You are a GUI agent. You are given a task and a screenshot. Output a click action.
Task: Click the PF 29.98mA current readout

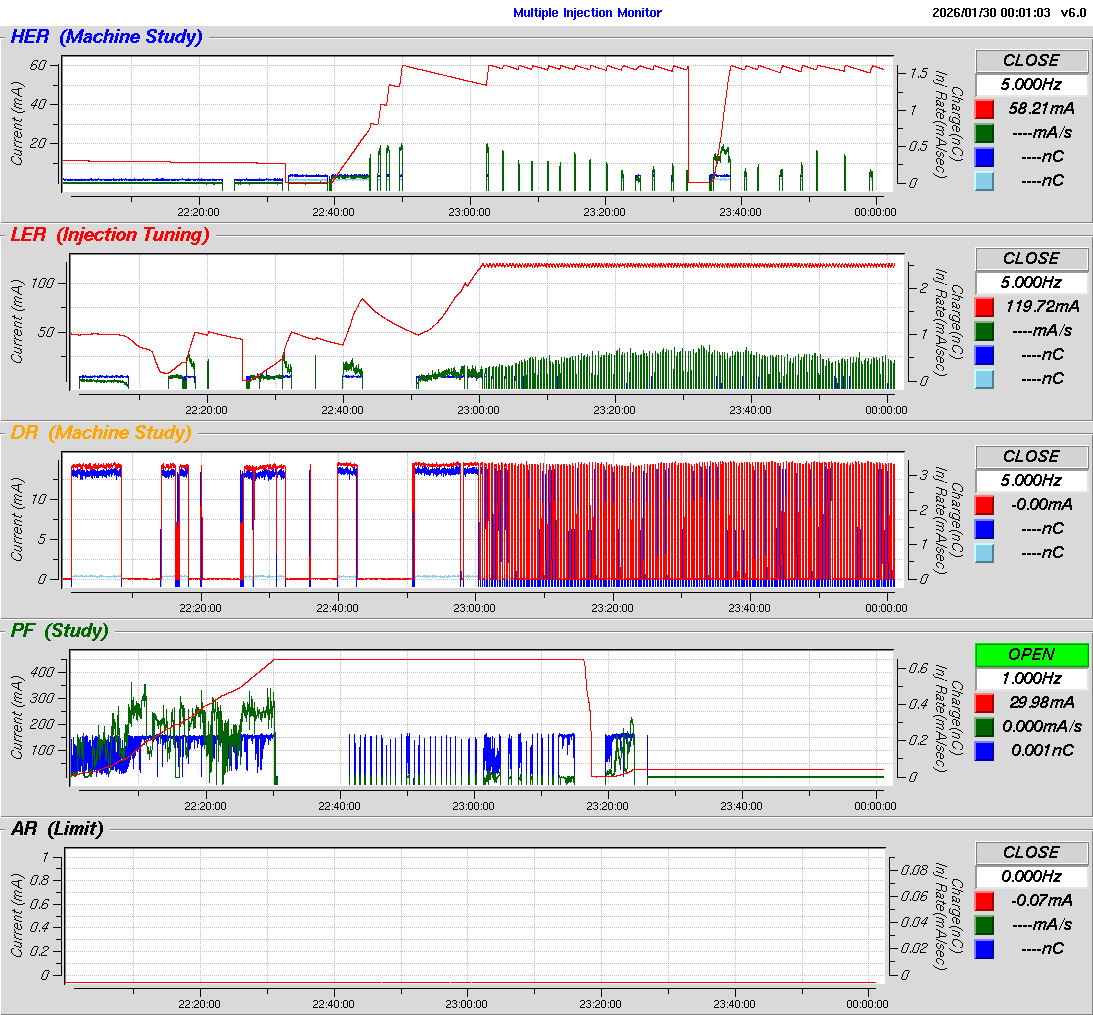[1041, 702]
